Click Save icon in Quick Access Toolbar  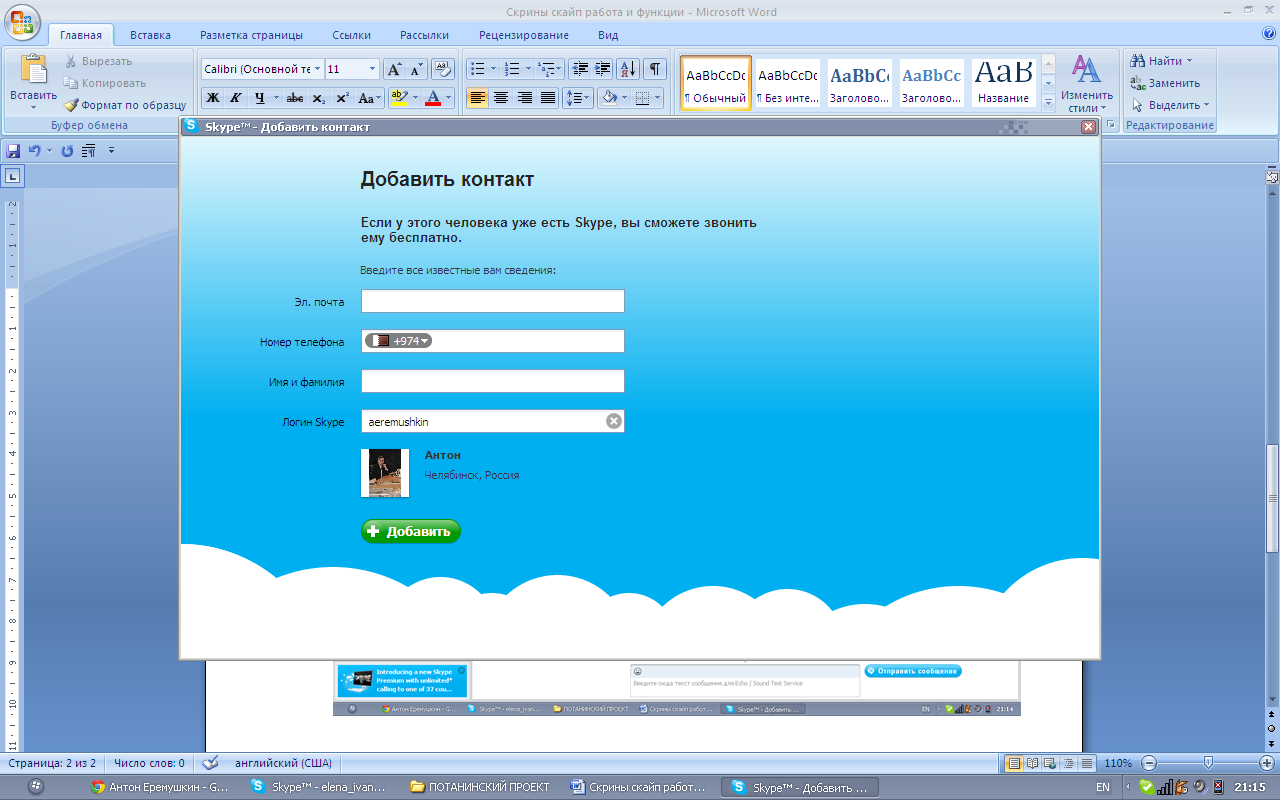point(13,151)
